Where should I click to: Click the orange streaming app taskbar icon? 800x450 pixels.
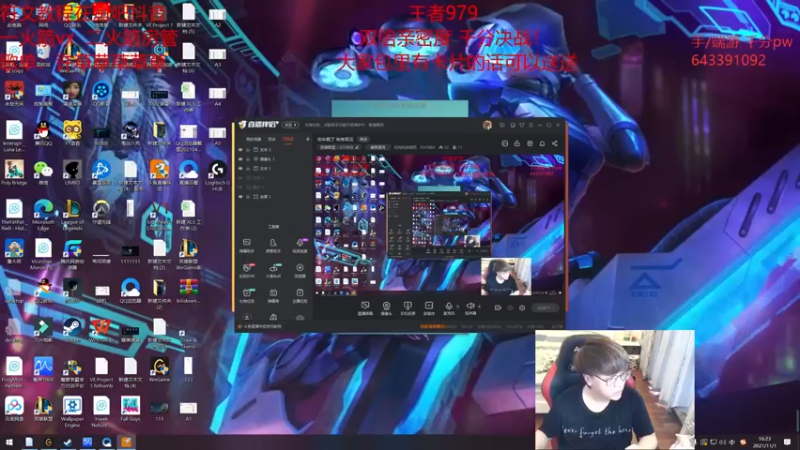(x=126, y=442)
